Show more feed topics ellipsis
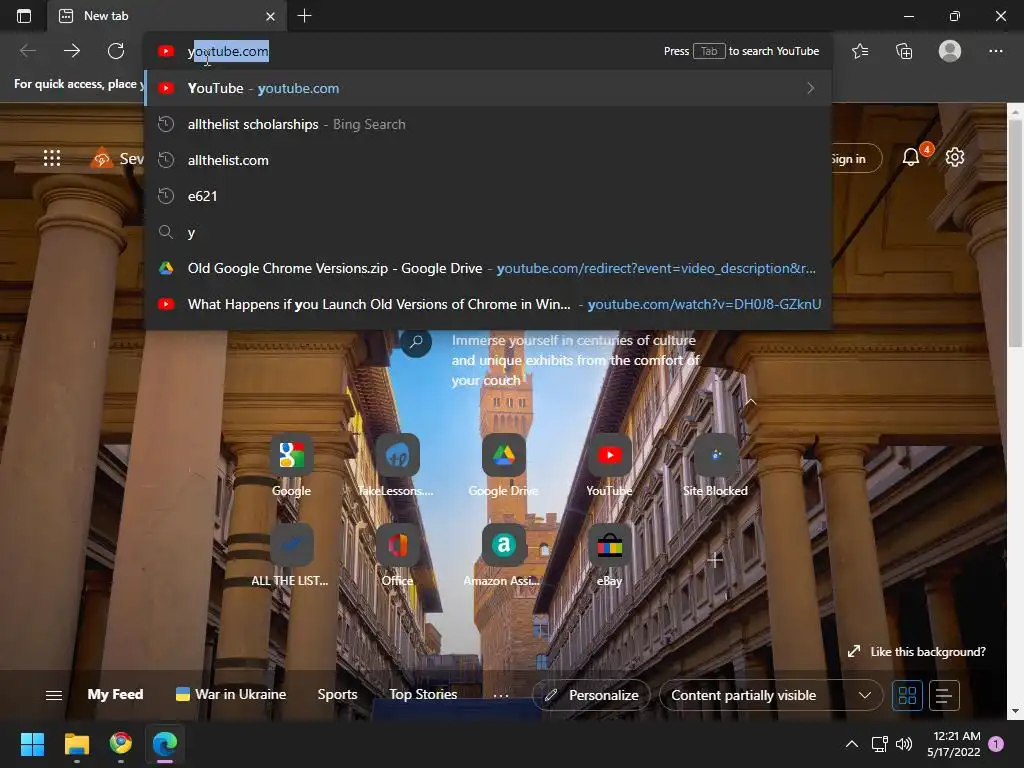This screenshot has height=768, width=1024. (x=501, y=695)
